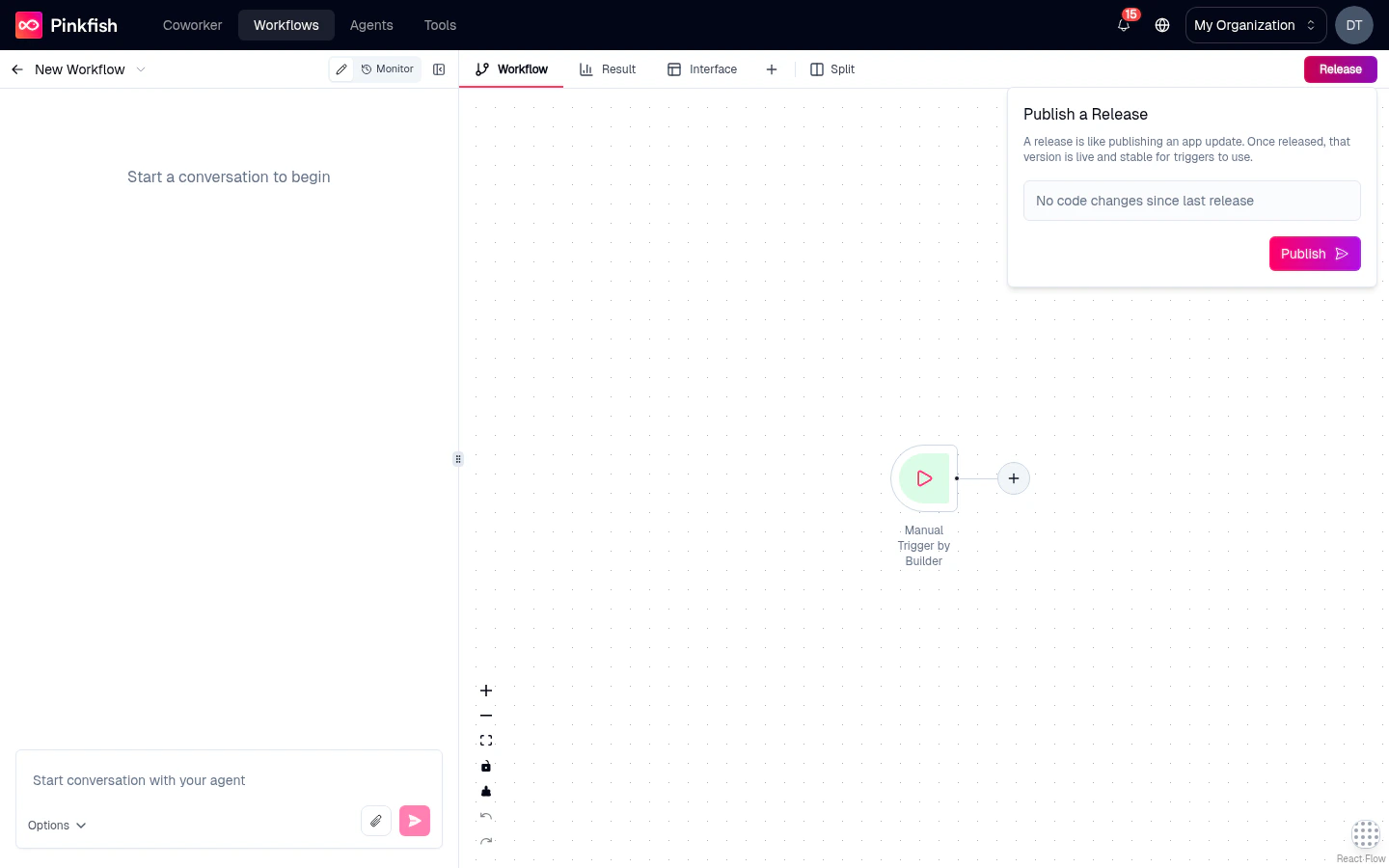This screenshot has width=1389, height=868.
Task: Switch to Monitor mode
Action: pos(387,69)
